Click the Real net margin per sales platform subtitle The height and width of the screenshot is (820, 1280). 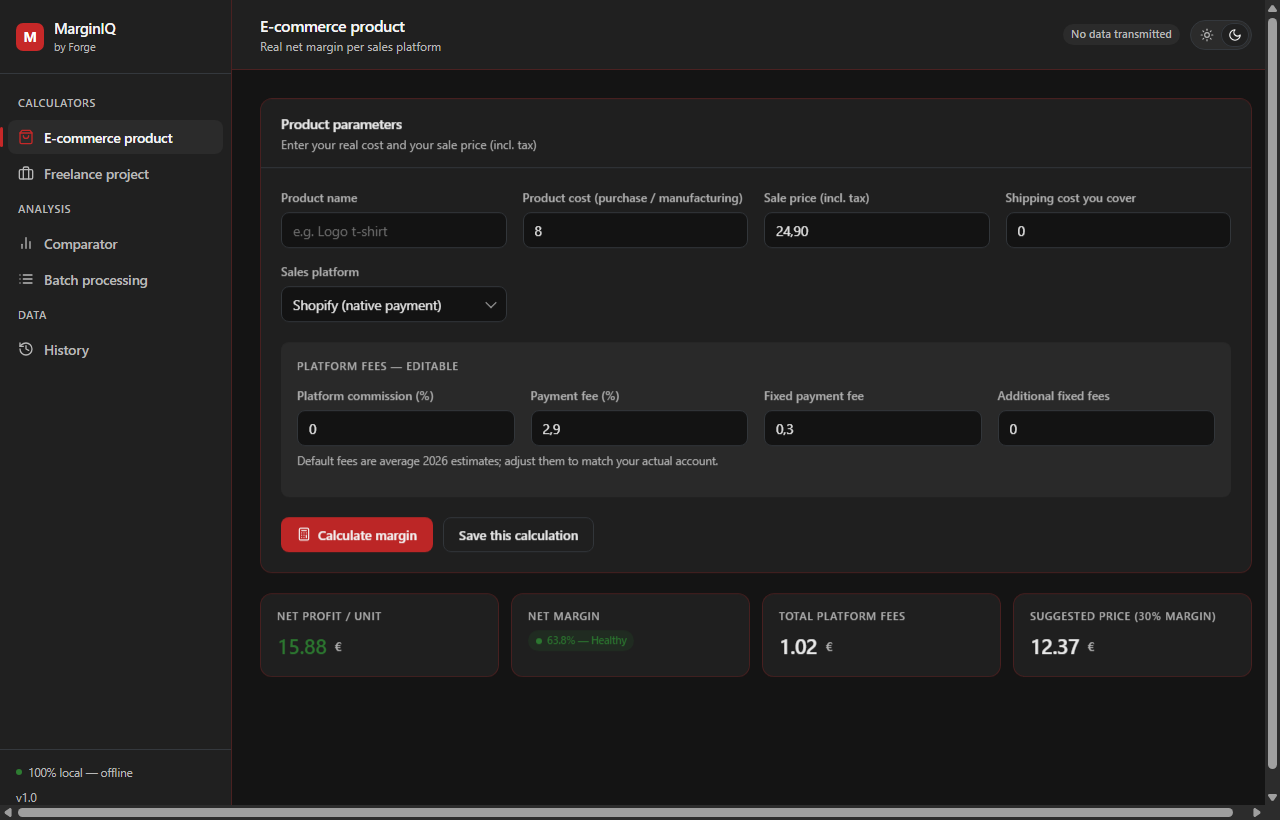click(350, 47)
